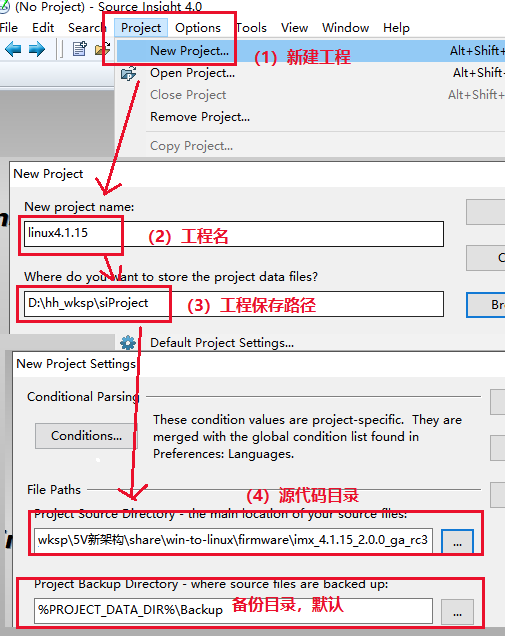Open the Options menu

coord(198,28)
